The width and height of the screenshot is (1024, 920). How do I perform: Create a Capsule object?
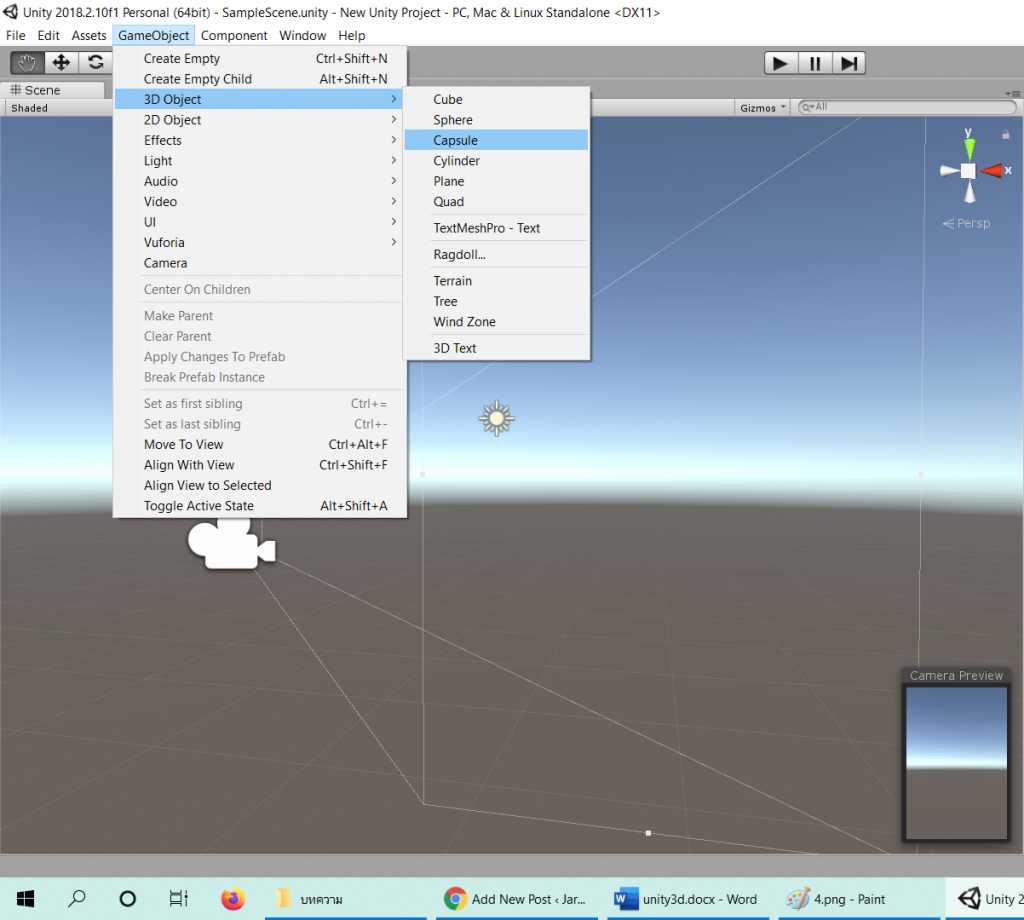pos(496,140)
